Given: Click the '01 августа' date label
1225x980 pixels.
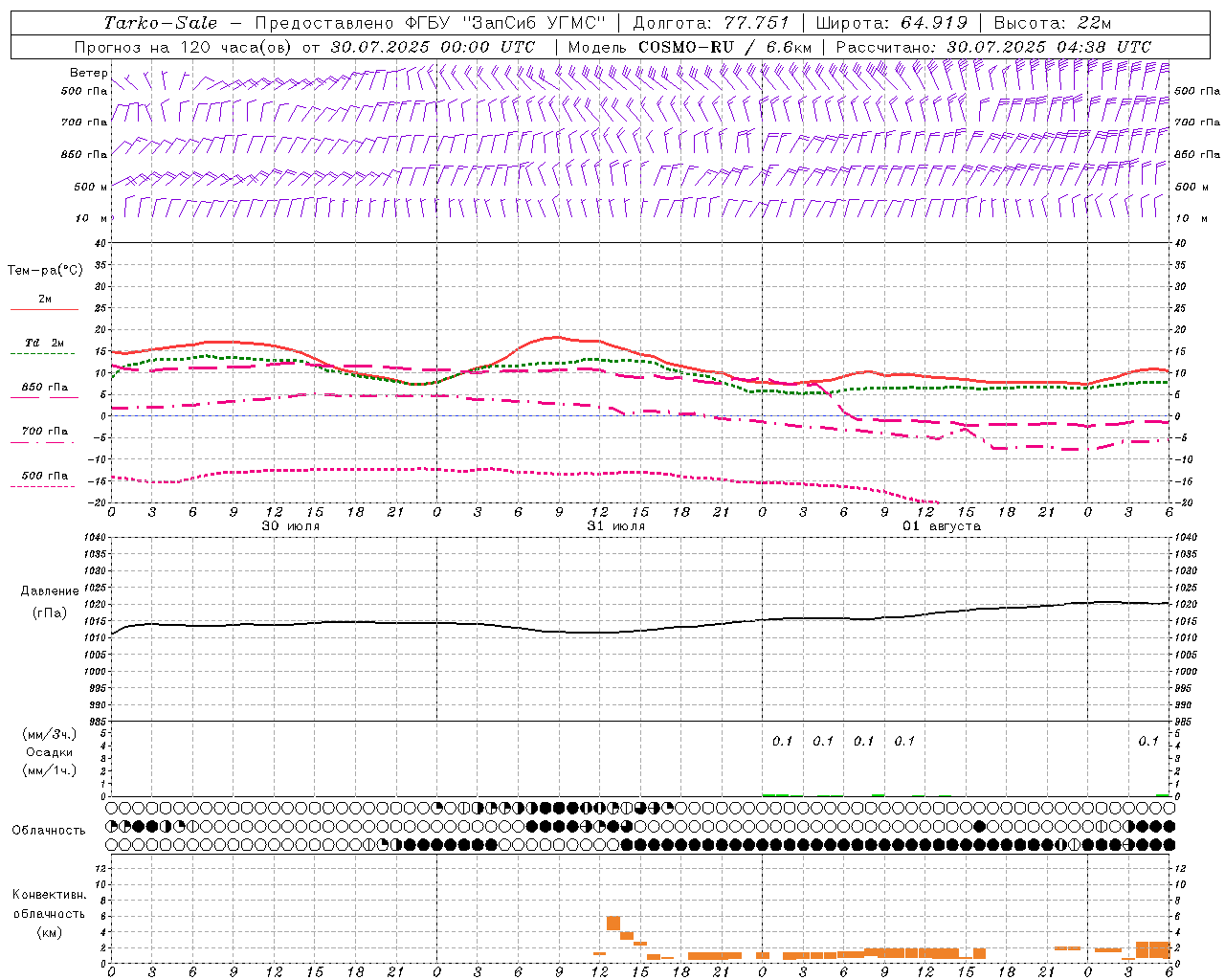Looking at the screenshot, I should point(942,526).
